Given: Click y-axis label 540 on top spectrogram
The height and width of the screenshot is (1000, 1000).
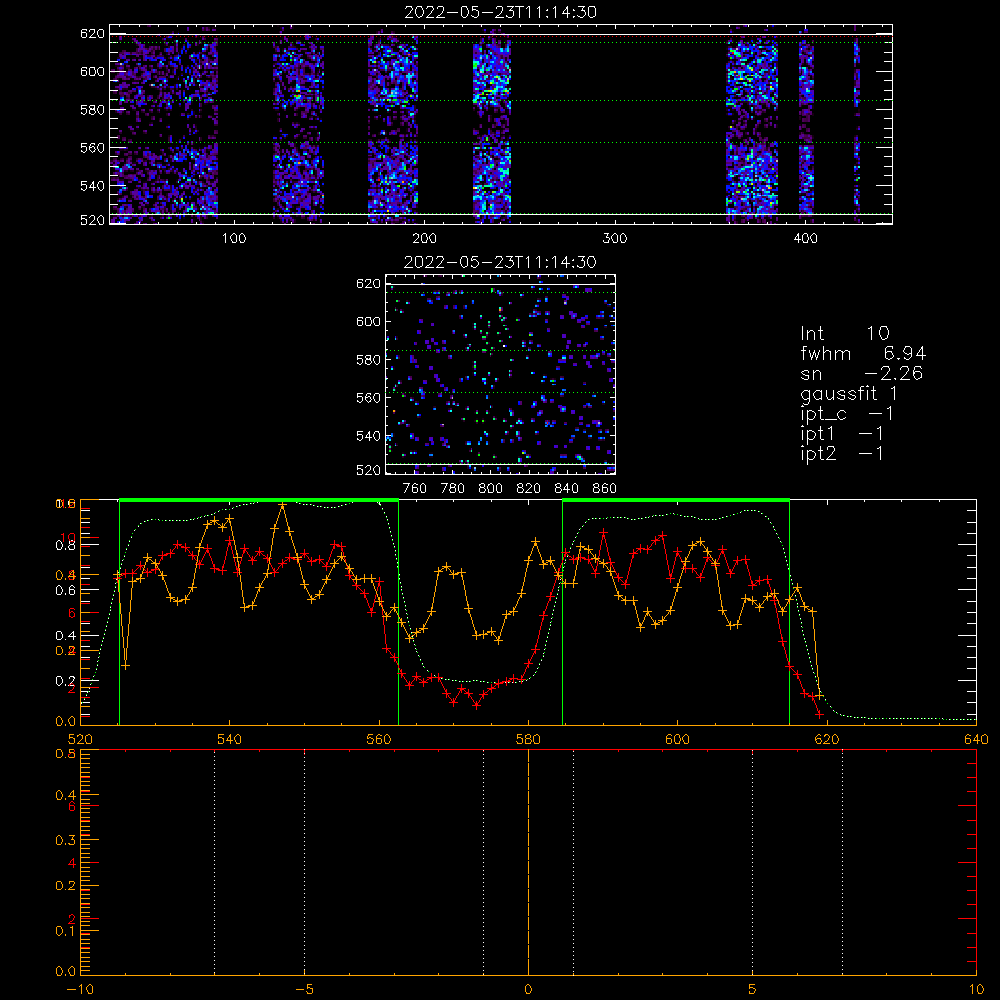Looking at the screenshot, I should point(92,186).
